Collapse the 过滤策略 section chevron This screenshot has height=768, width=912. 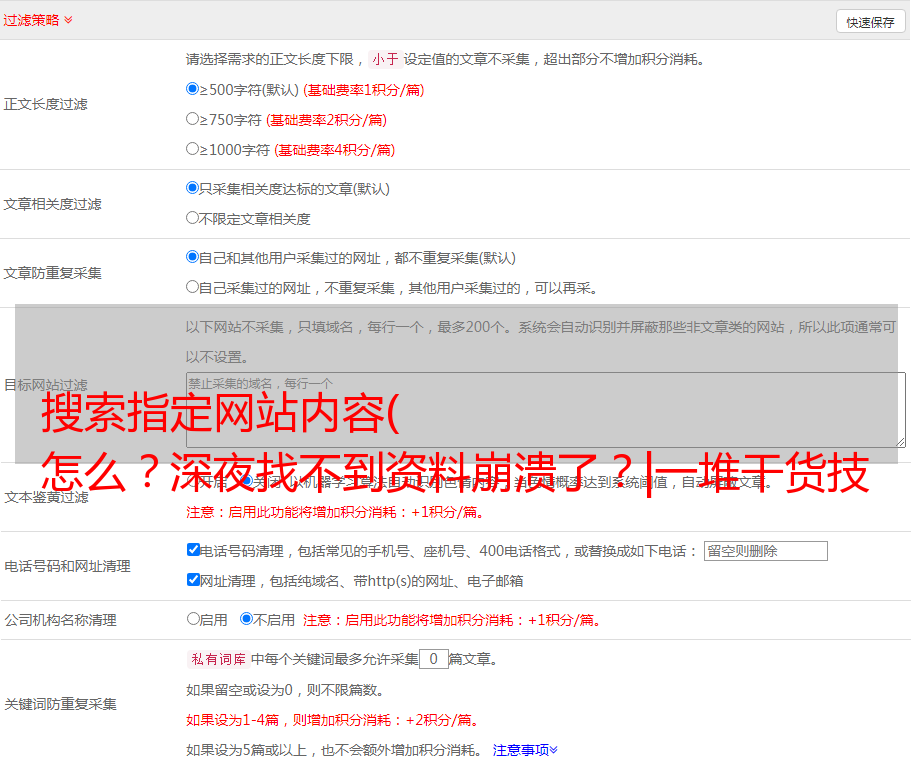[x=68, y=20]
